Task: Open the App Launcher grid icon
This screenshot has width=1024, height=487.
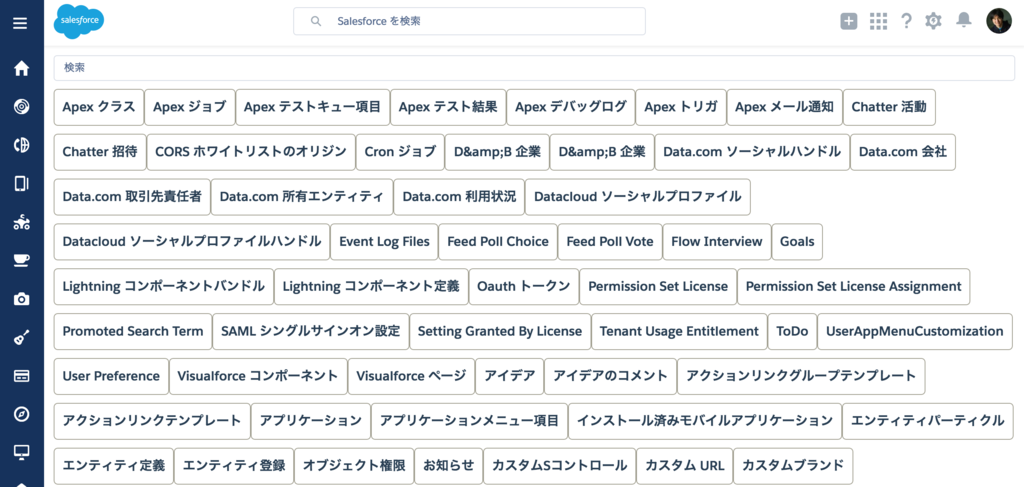Action: pos(878,21)
